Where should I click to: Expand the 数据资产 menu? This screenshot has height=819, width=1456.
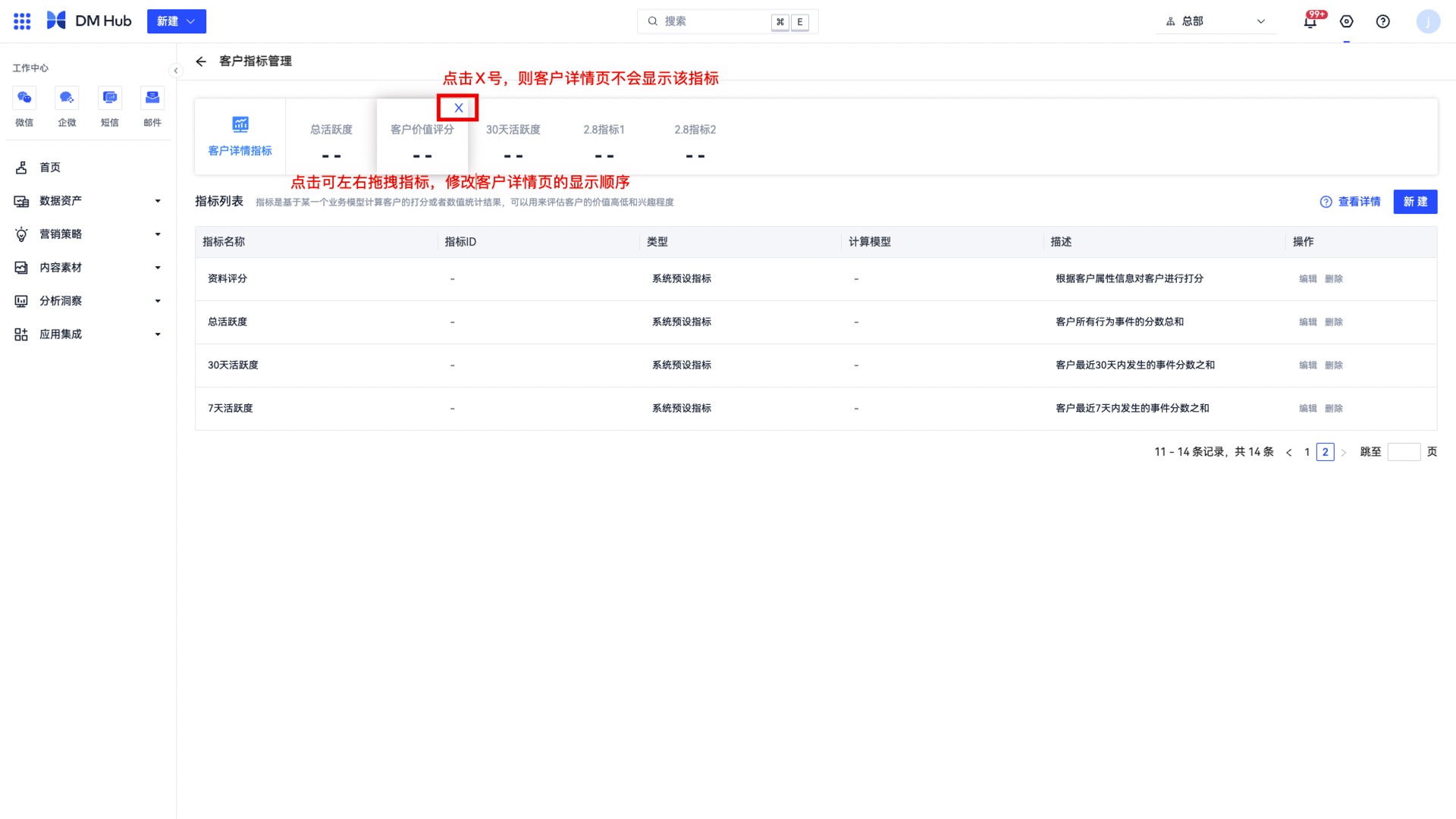pyautogui.click(x=88, y=201)
